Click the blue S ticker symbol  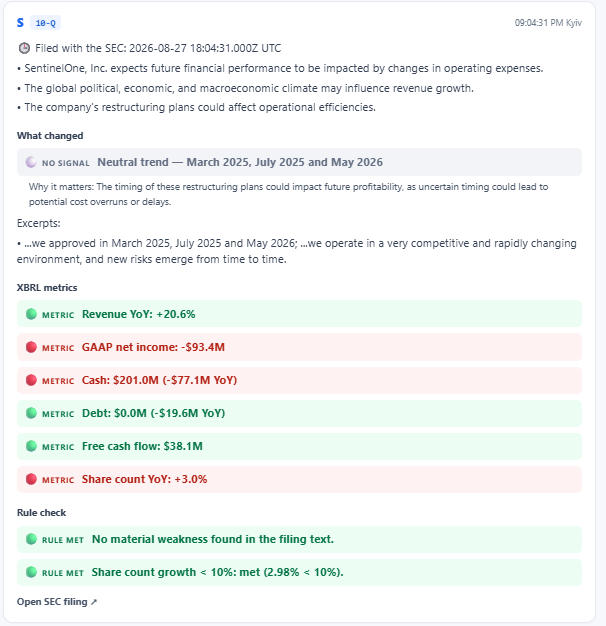point(20,23)
